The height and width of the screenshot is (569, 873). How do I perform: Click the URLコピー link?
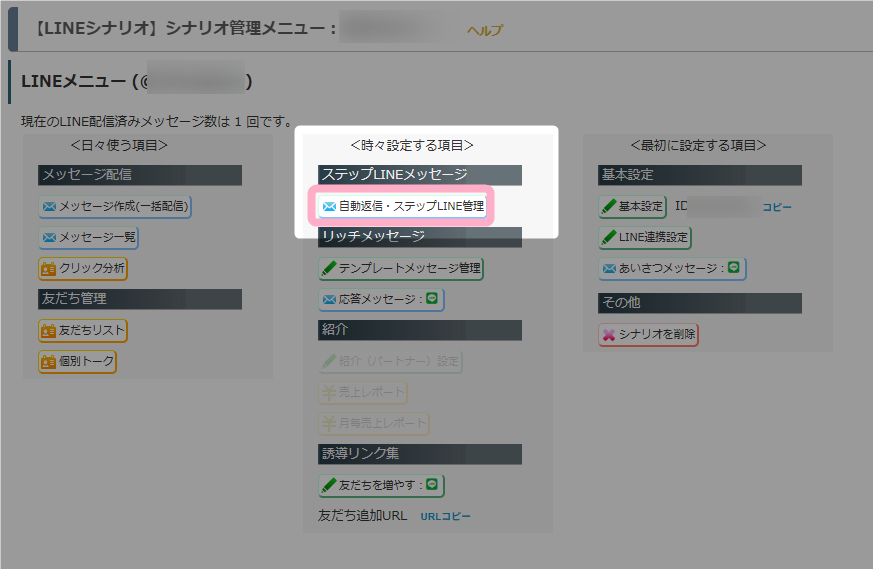445,517
